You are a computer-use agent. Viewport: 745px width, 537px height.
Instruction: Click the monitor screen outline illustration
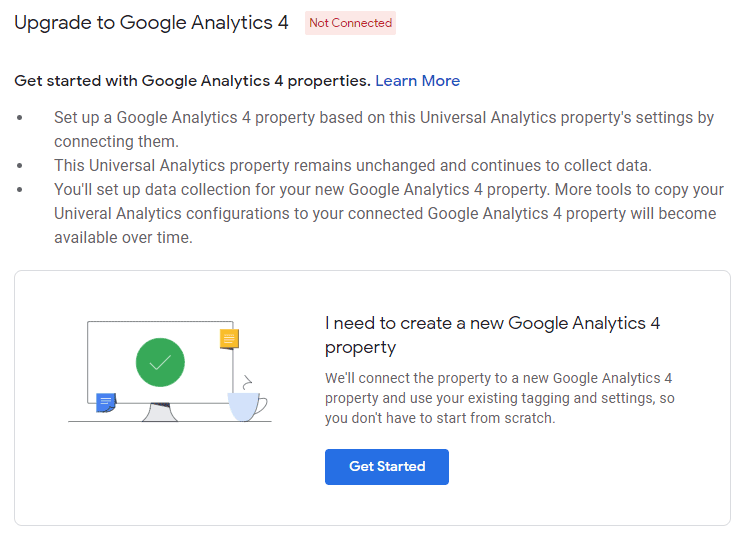[160, 362]
